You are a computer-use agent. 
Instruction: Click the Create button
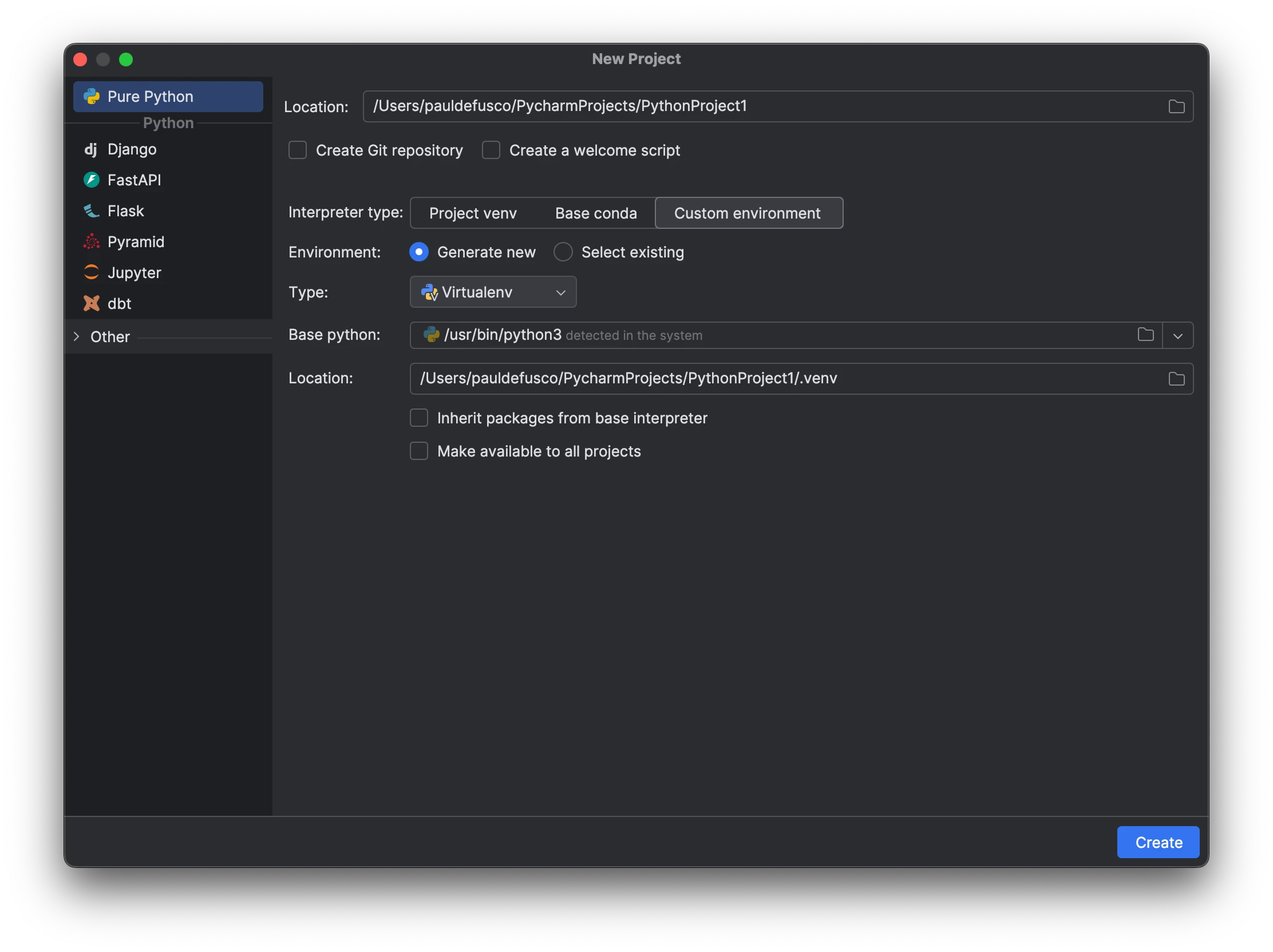1158,843
